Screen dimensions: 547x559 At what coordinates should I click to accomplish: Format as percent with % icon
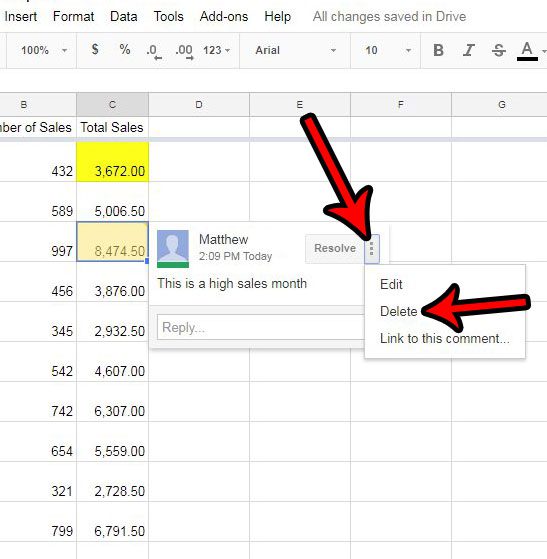pyautogui.click(x=124, y=50)
